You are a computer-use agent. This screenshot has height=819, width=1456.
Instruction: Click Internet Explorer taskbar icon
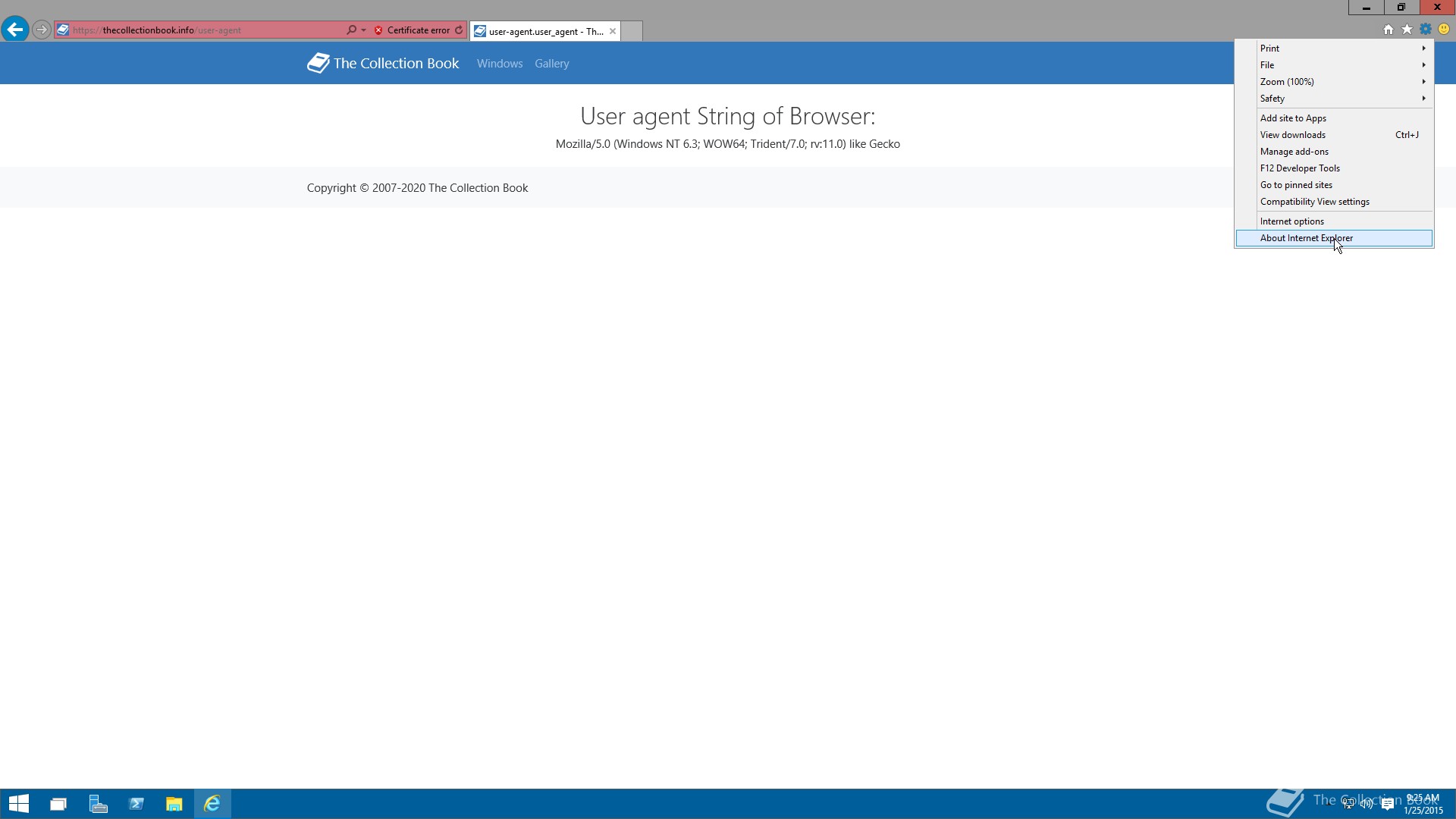coord(212,804)
